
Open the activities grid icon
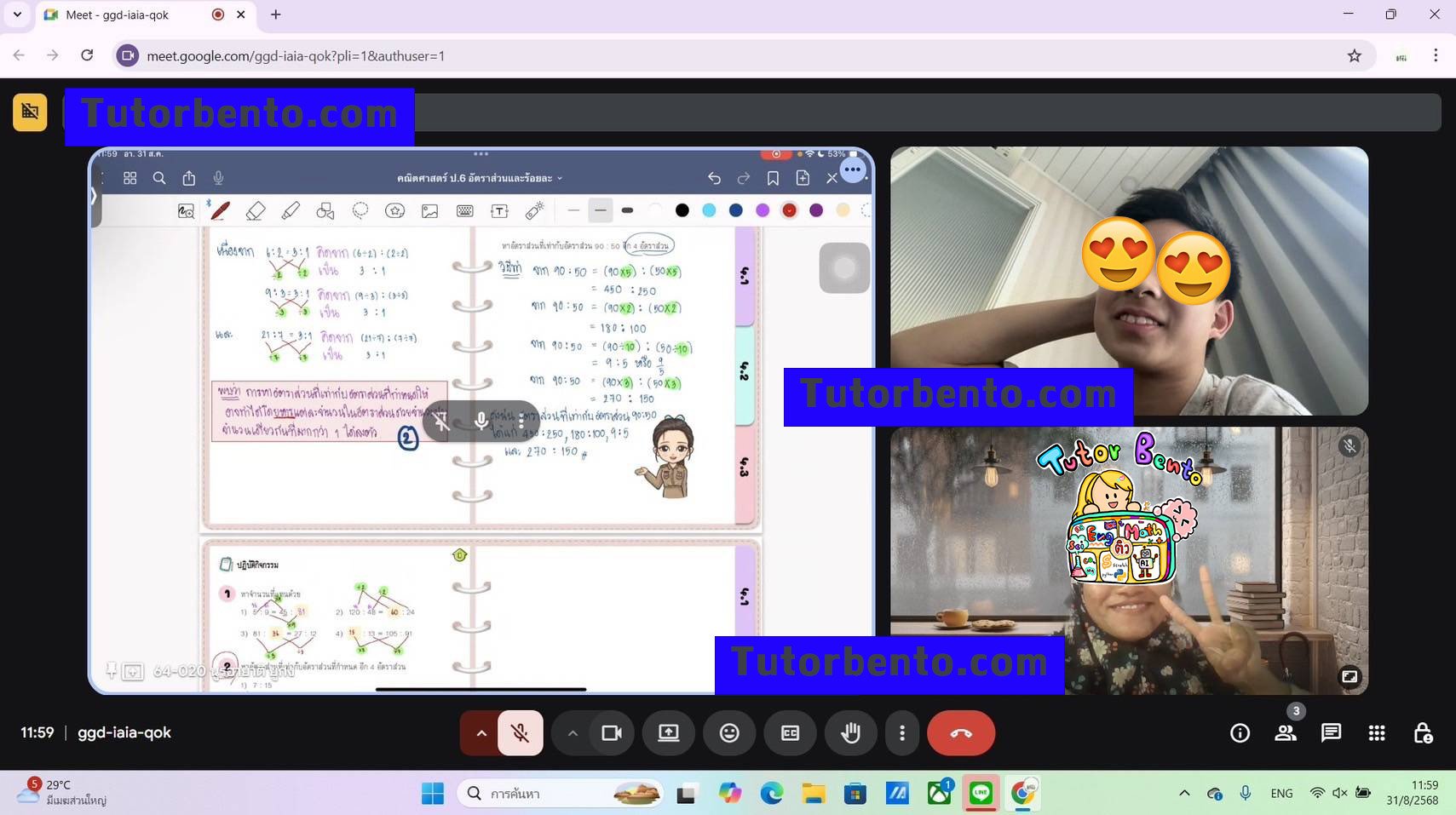(x=1377, y=732)
